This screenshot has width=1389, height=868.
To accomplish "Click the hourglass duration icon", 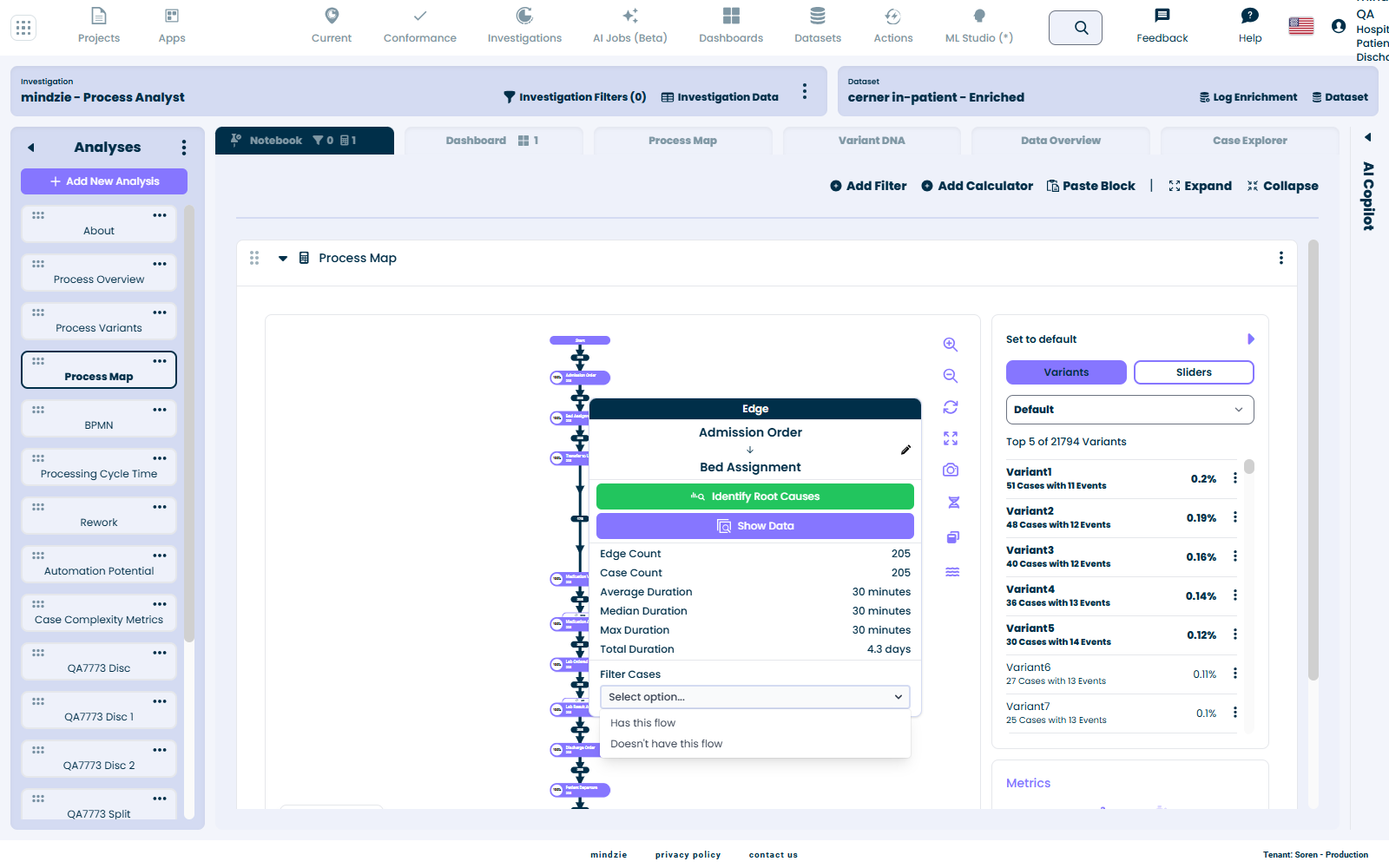I will (953, 503).
